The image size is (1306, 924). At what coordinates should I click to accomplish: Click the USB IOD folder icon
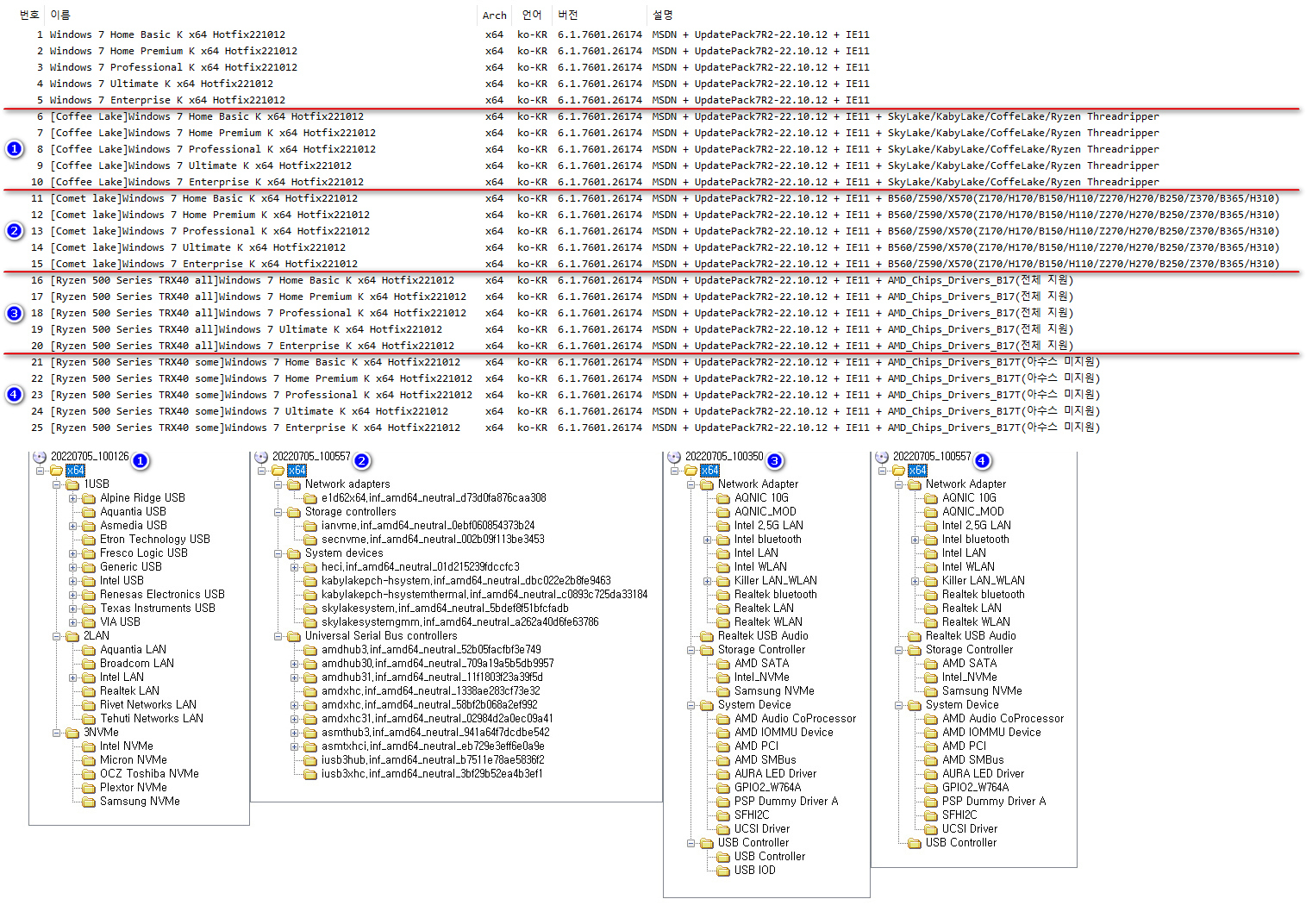723,871
